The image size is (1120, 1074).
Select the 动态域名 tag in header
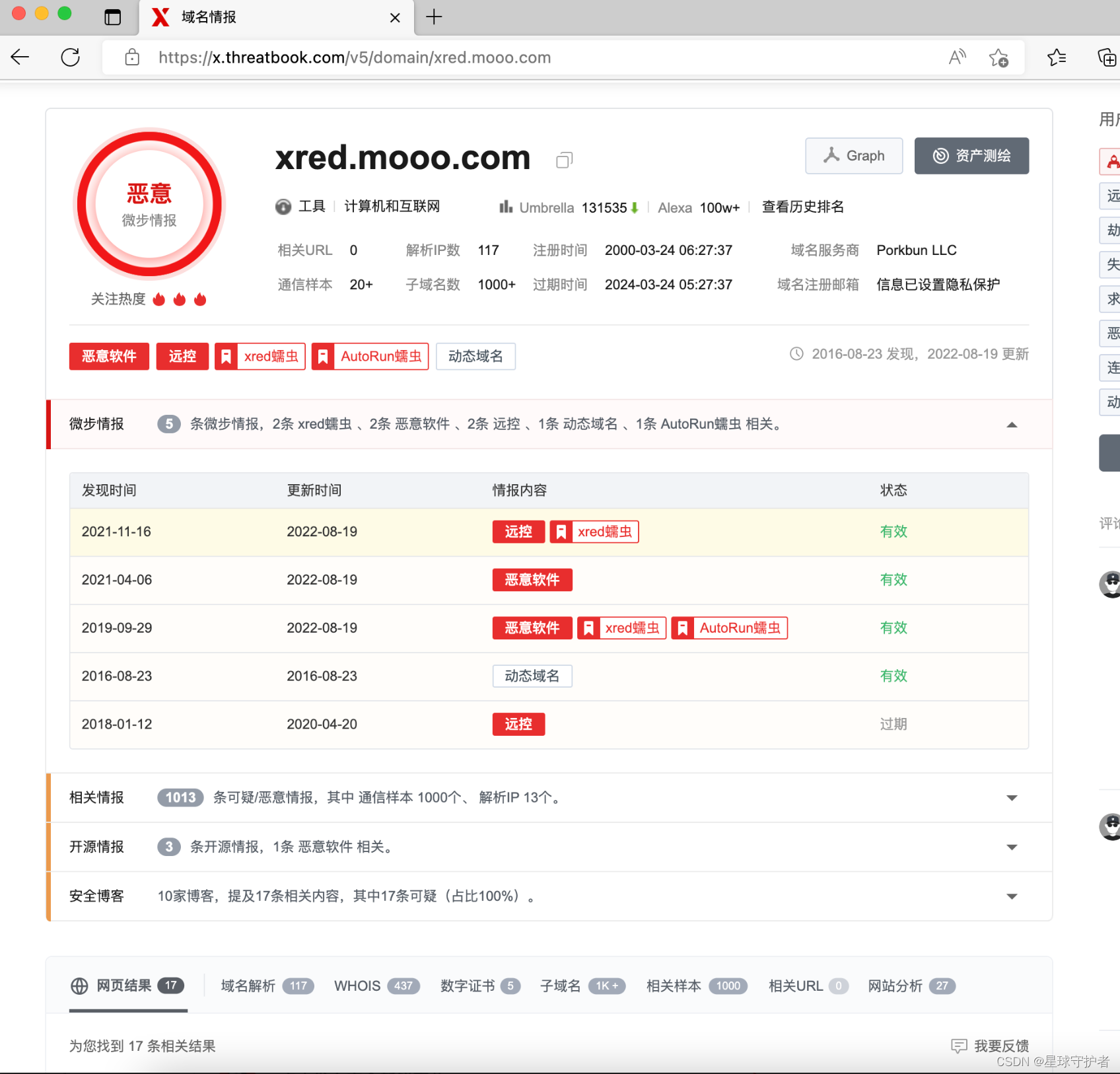475,357
